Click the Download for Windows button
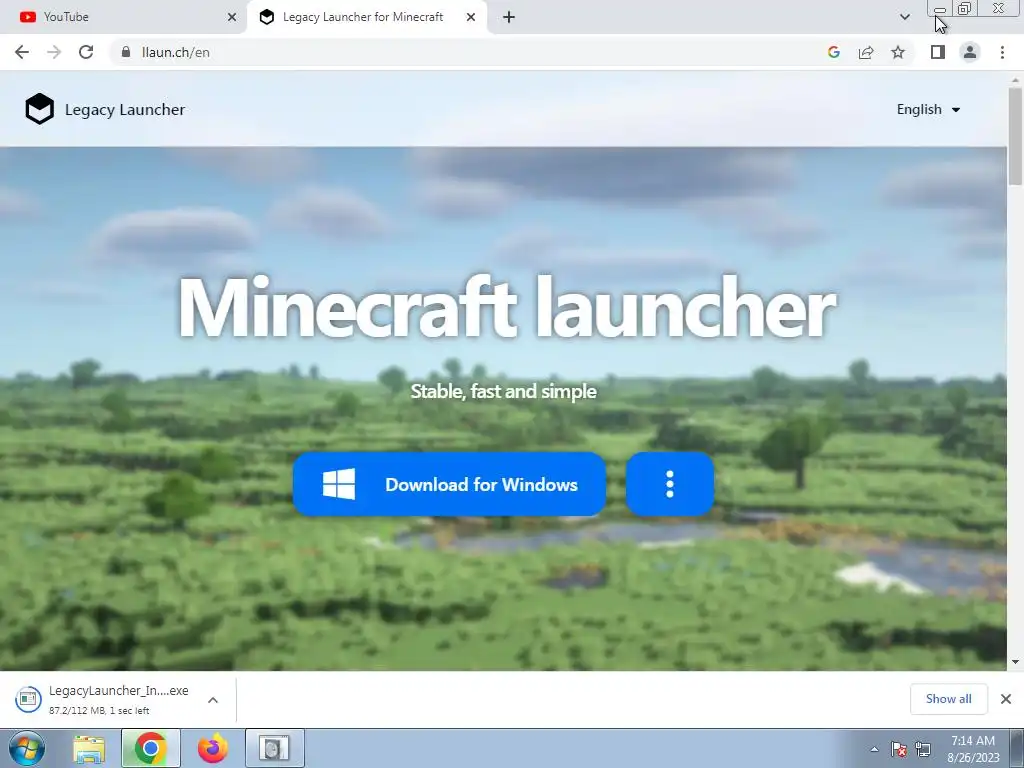This screenshot has width=1024, height=768. [449, 485]
